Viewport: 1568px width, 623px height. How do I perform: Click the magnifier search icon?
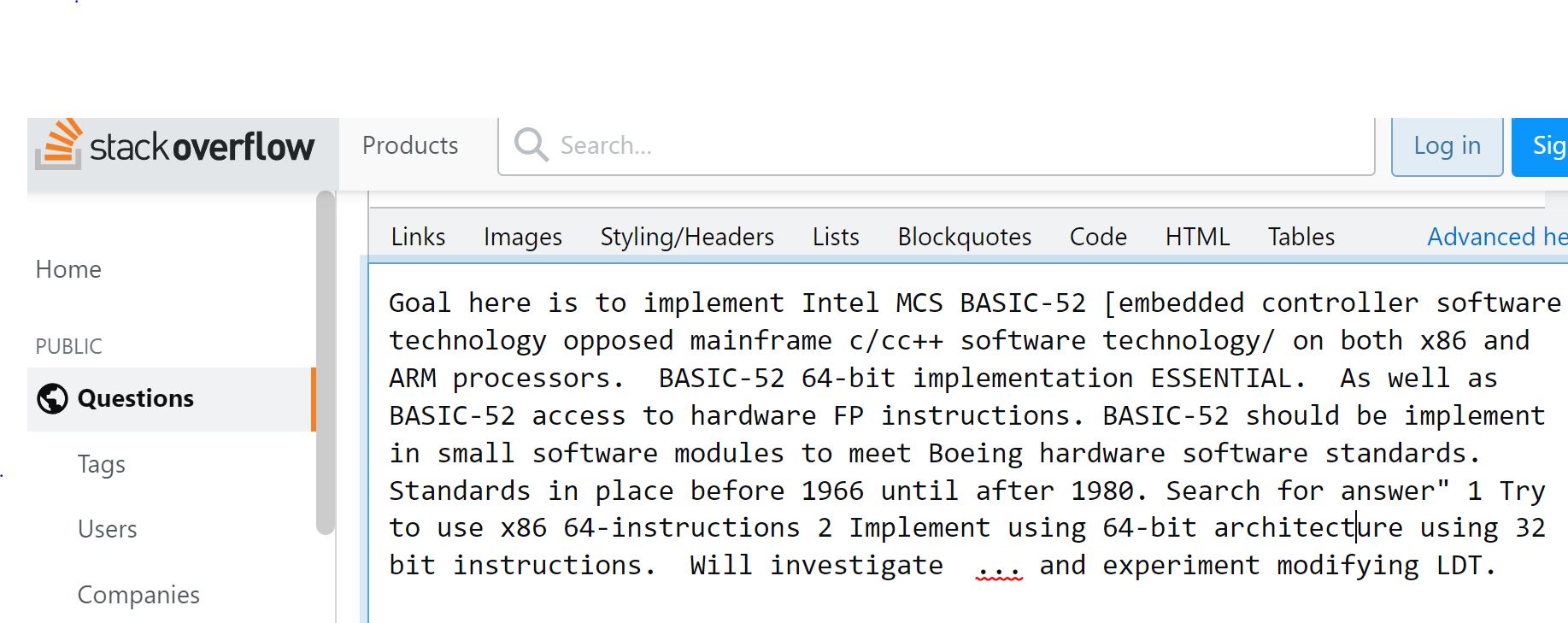pyautogui.click(x=531, y=145)
